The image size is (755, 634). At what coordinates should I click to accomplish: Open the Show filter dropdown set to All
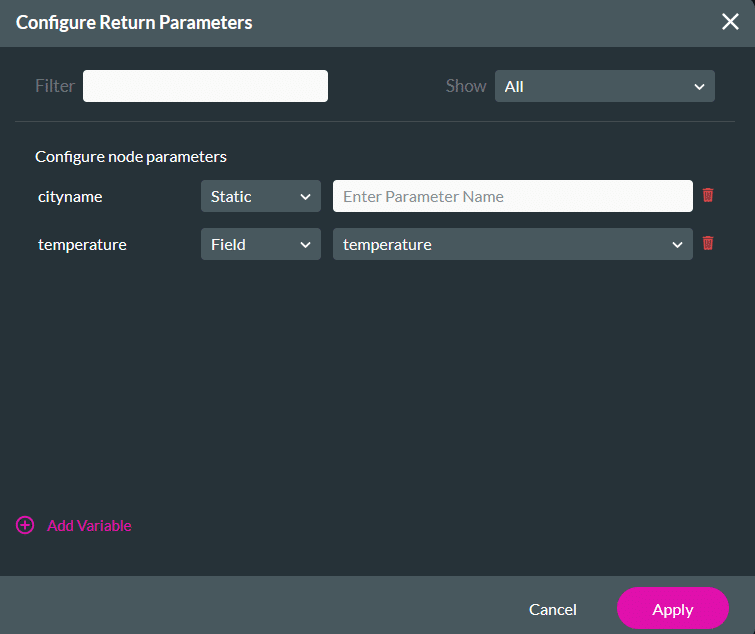click(605, 86)
